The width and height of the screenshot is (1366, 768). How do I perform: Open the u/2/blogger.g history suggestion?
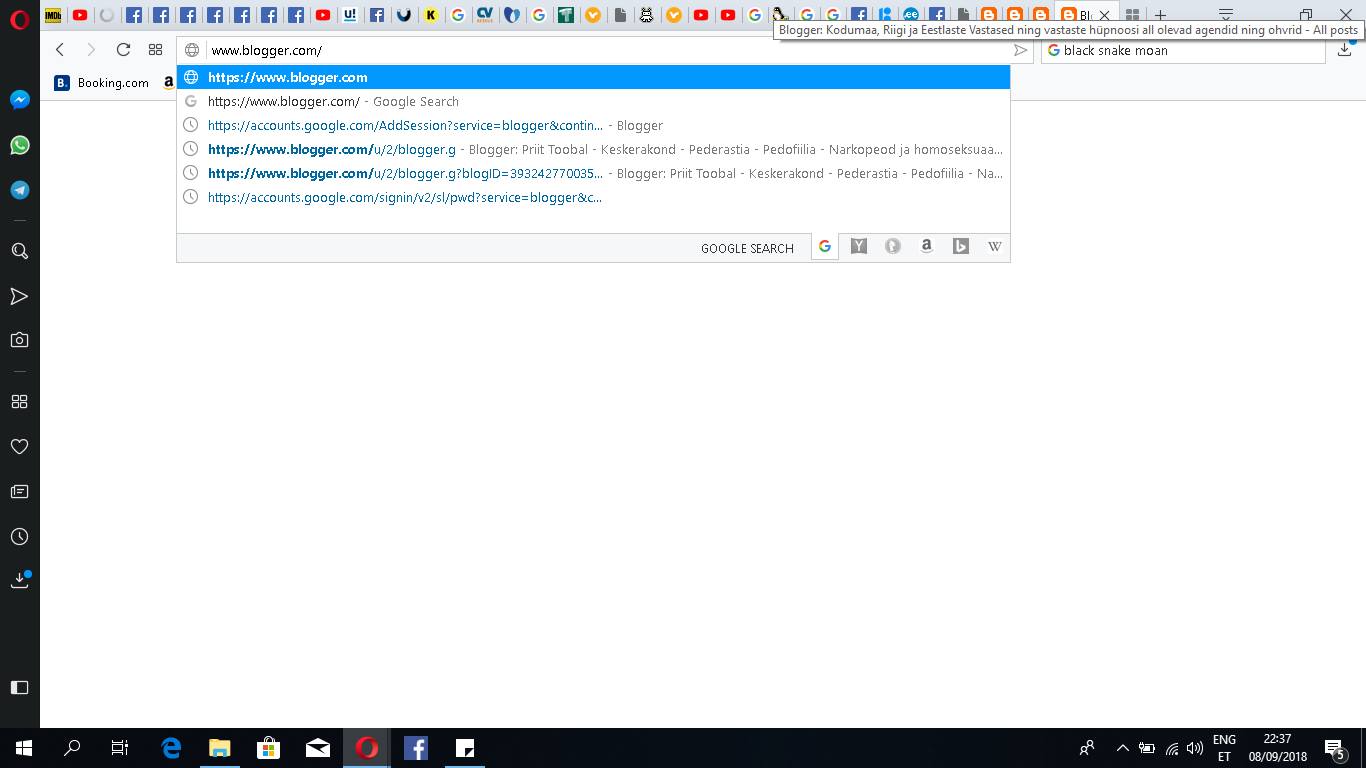point(593,149)
